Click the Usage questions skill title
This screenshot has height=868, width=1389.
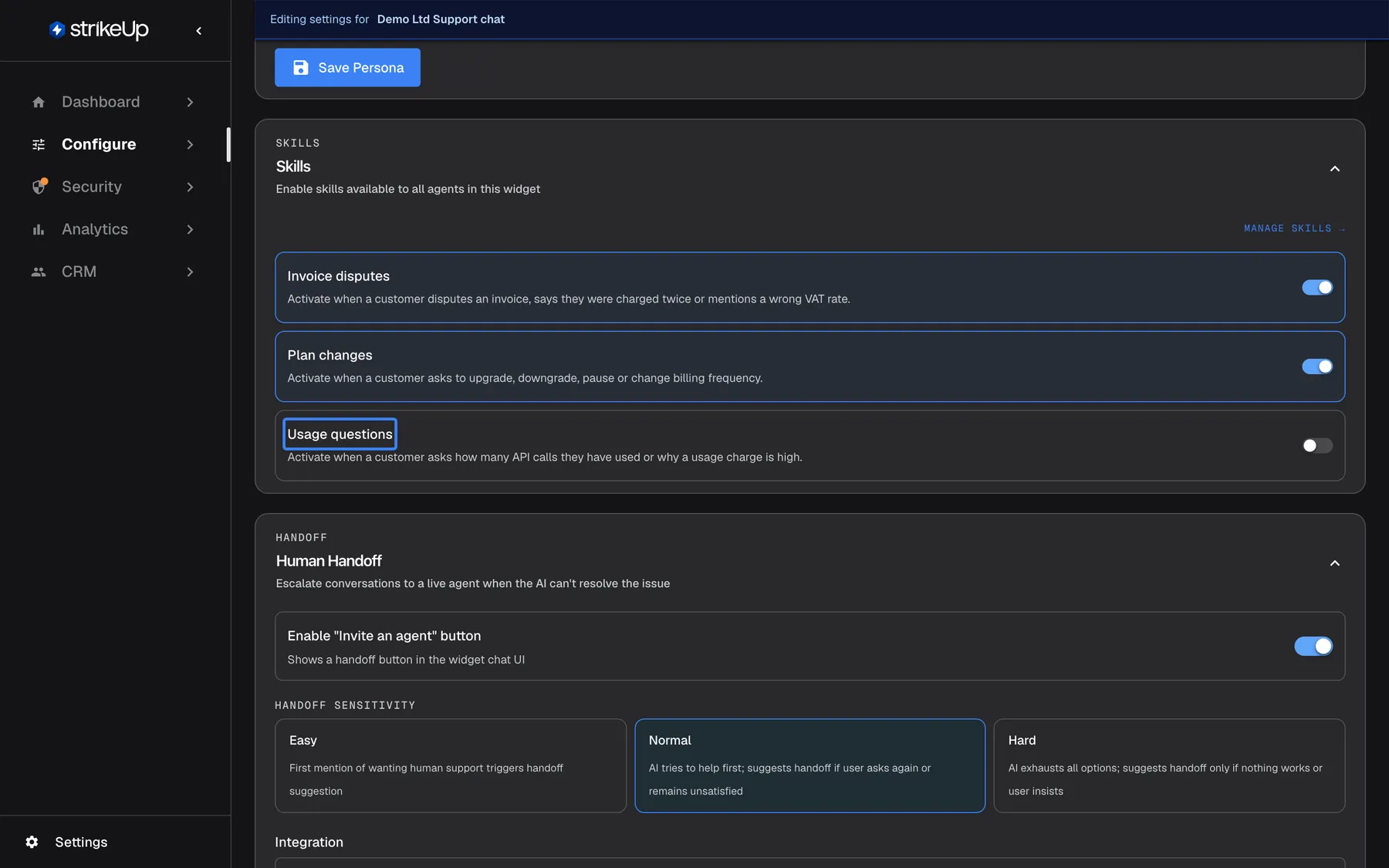[340, 434]
